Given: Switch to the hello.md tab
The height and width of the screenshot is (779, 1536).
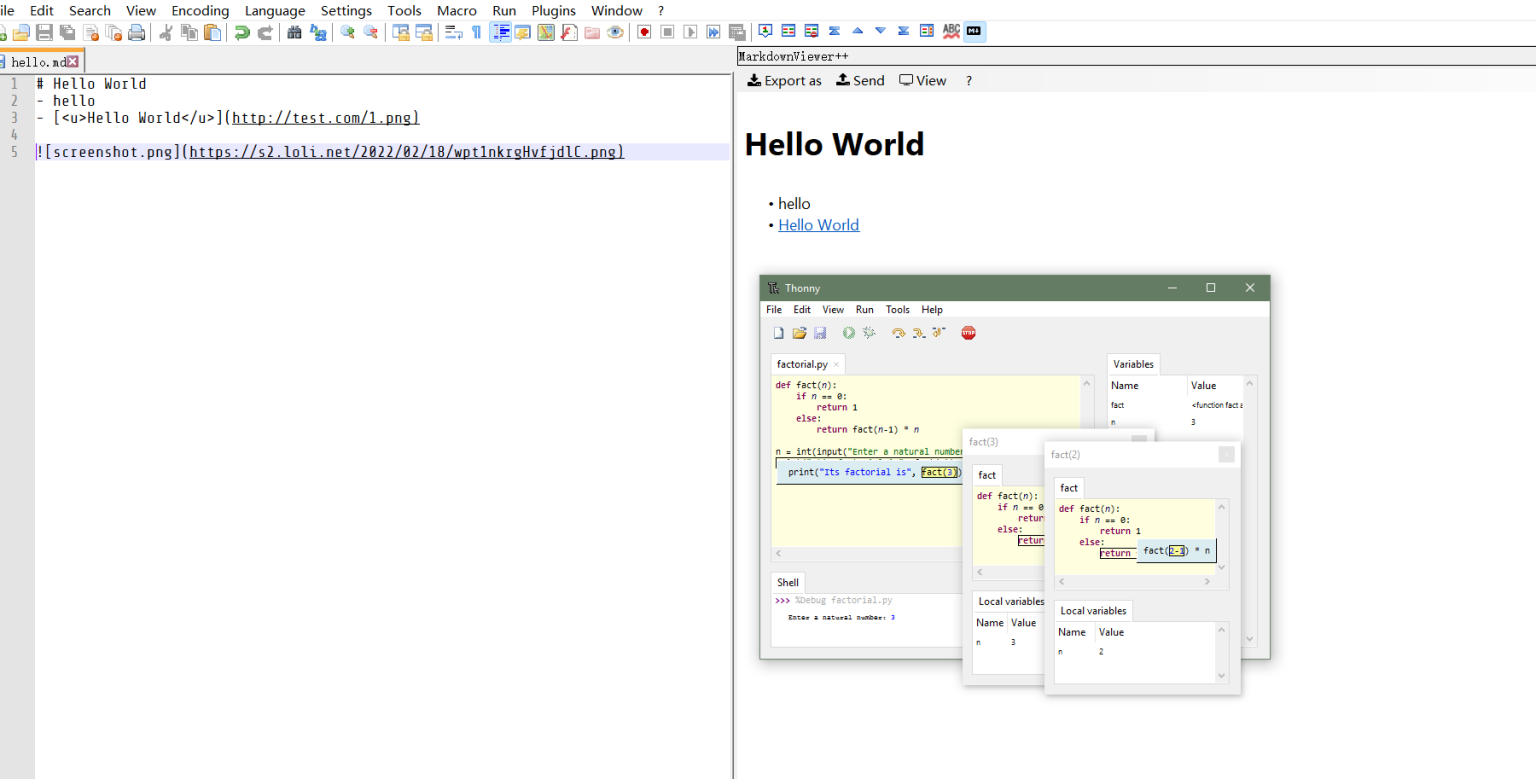Looking at the screenshot, I should [x=38, y=60].
